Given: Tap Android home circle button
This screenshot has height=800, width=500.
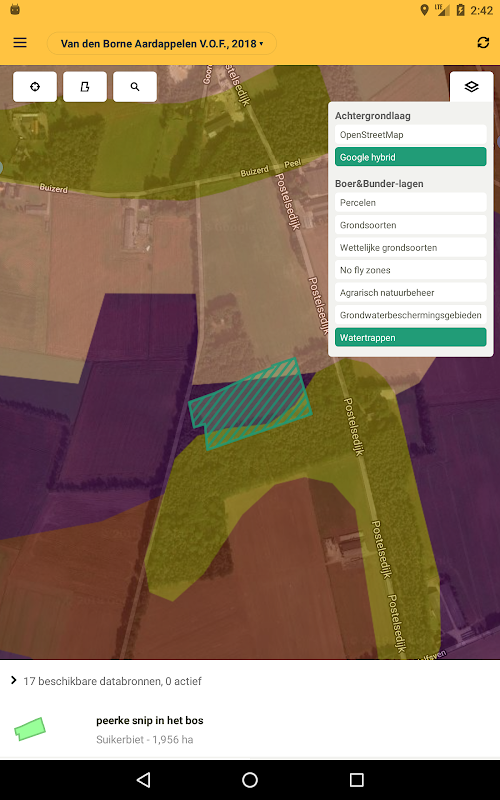Looking at the screenshot, I should tap(250, 780).
